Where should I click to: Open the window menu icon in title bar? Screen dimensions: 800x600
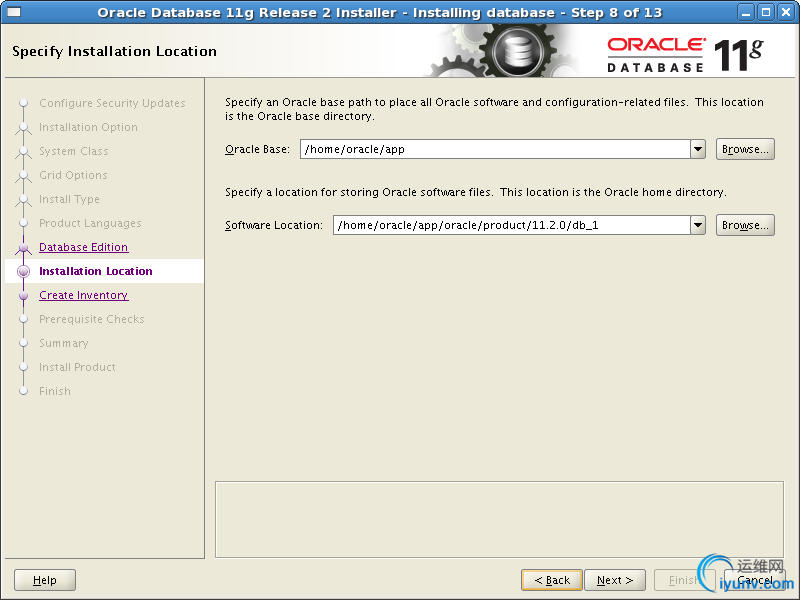pyautogui.click(x=13, y=12)
